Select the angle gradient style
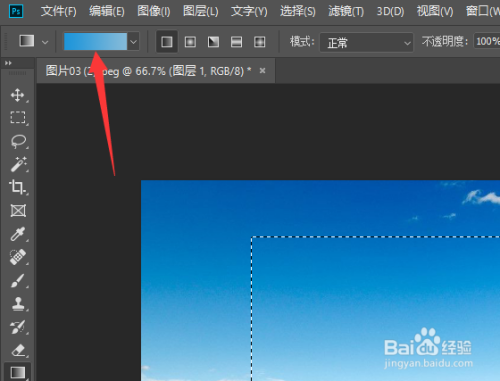The width and height of the screenshot is (500, 381). pos(213,42)
